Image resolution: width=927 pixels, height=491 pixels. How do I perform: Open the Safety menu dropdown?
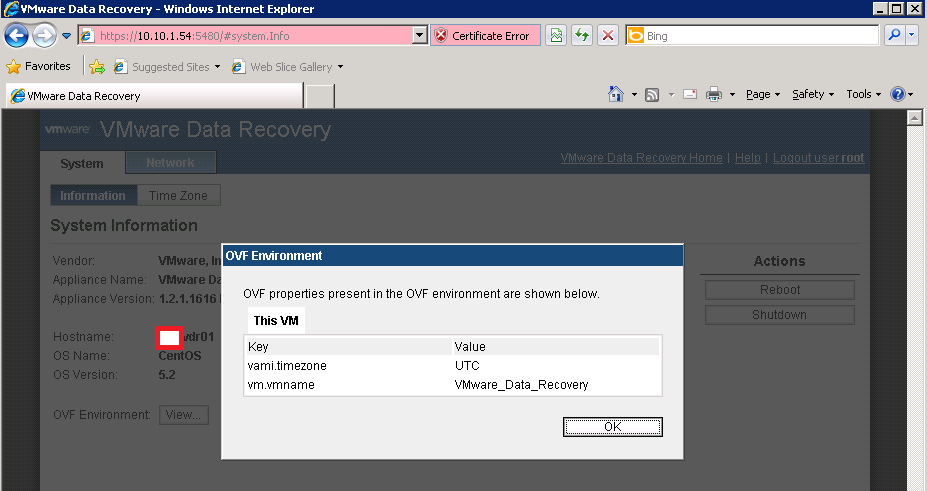[813, 94]
